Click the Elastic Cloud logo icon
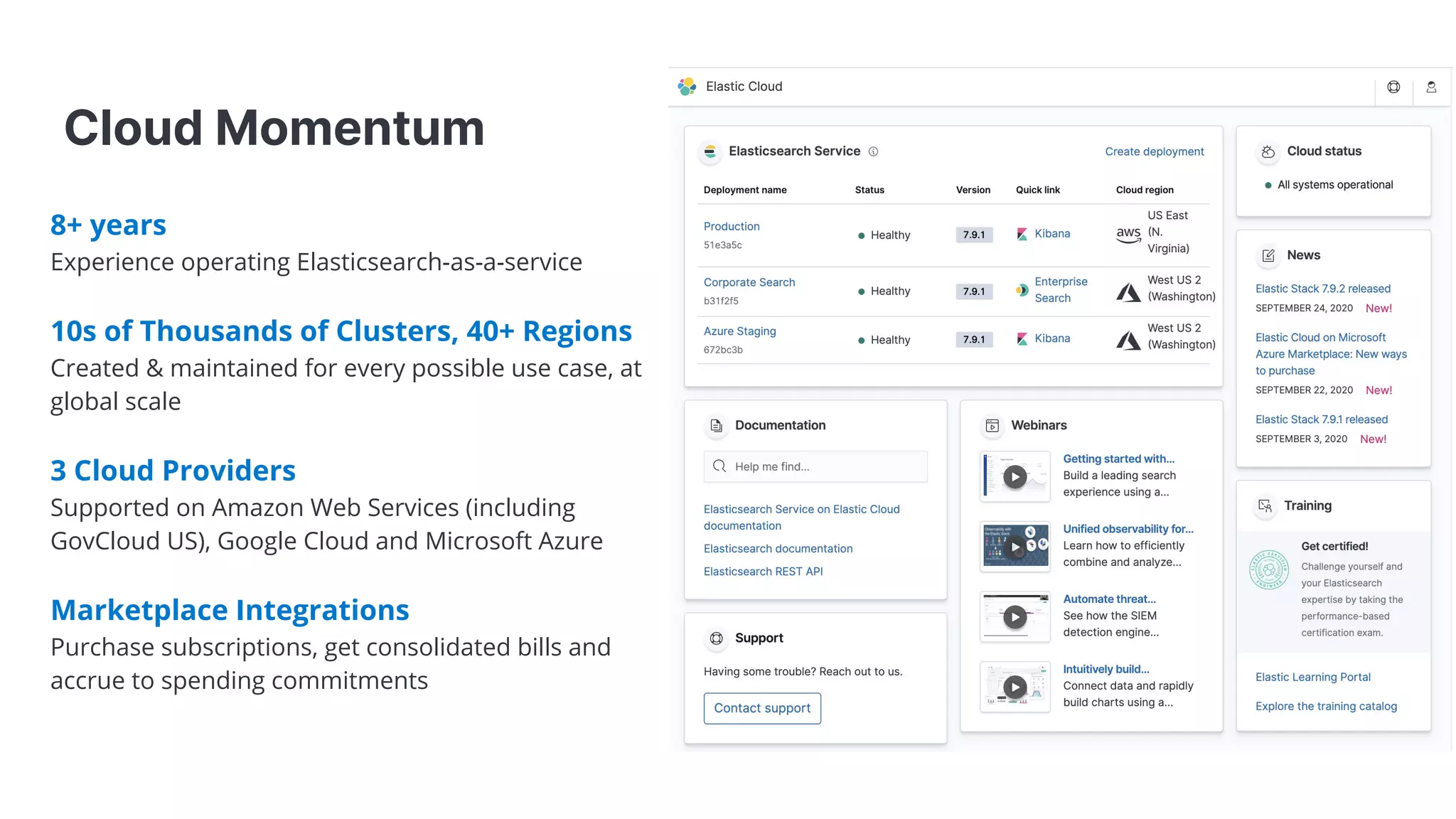1456x819 pixels. [x=687, y=87]
